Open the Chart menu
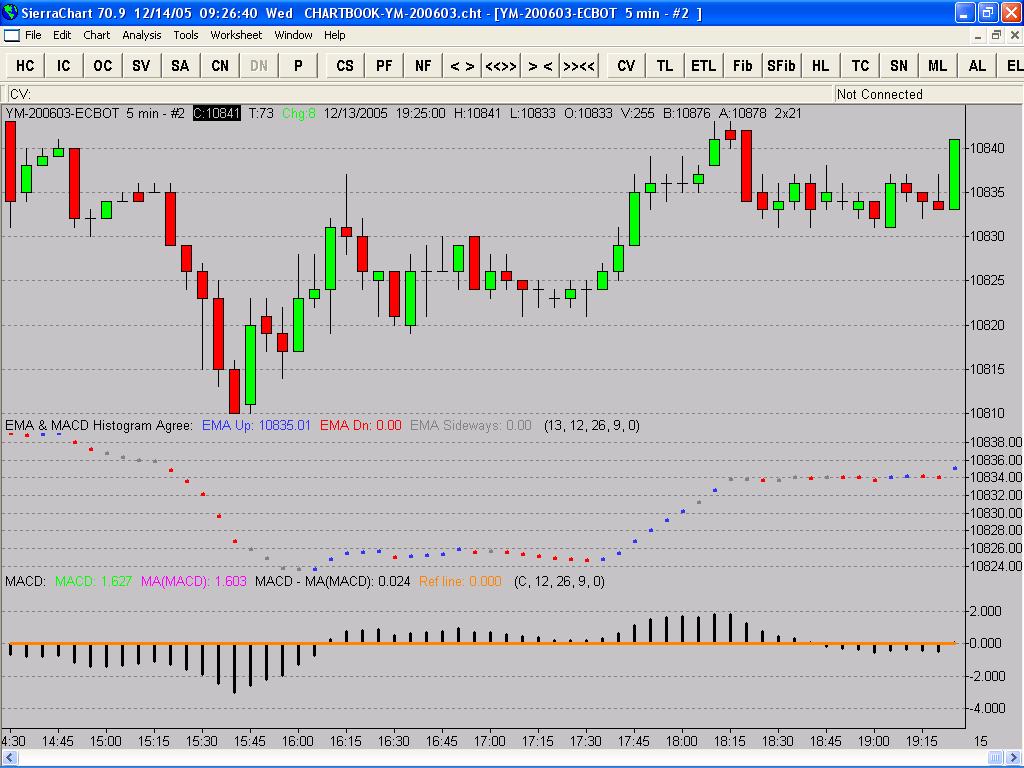 (x=97, y=35)
